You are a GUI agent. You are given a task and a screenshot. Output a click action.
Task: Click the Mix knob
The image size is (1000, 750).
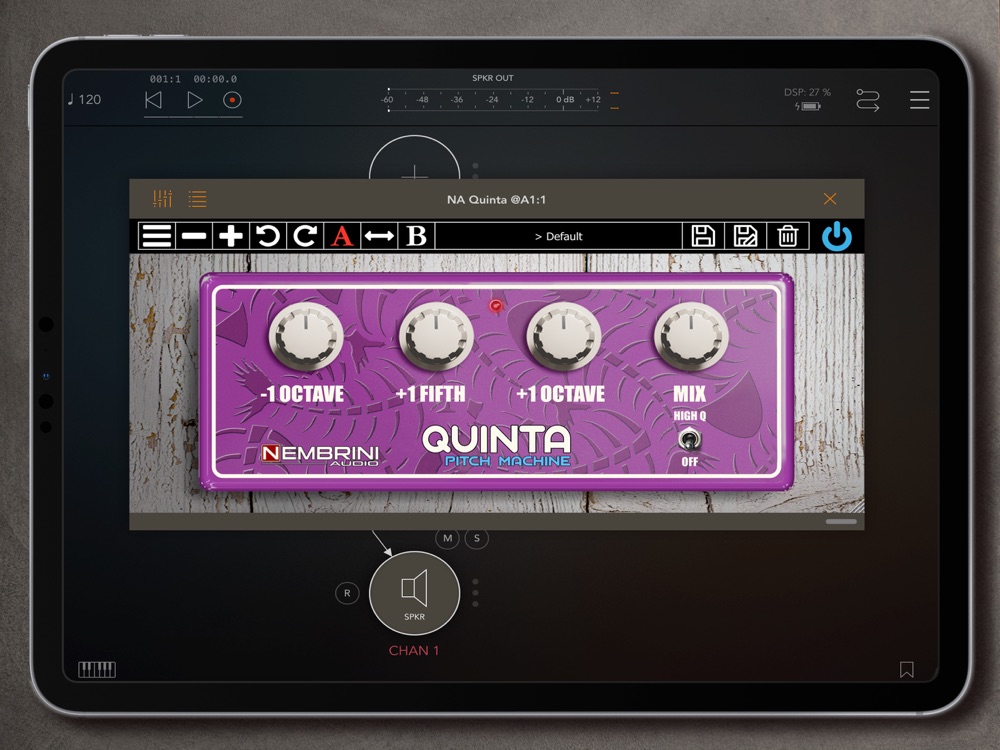coord(691,336)
